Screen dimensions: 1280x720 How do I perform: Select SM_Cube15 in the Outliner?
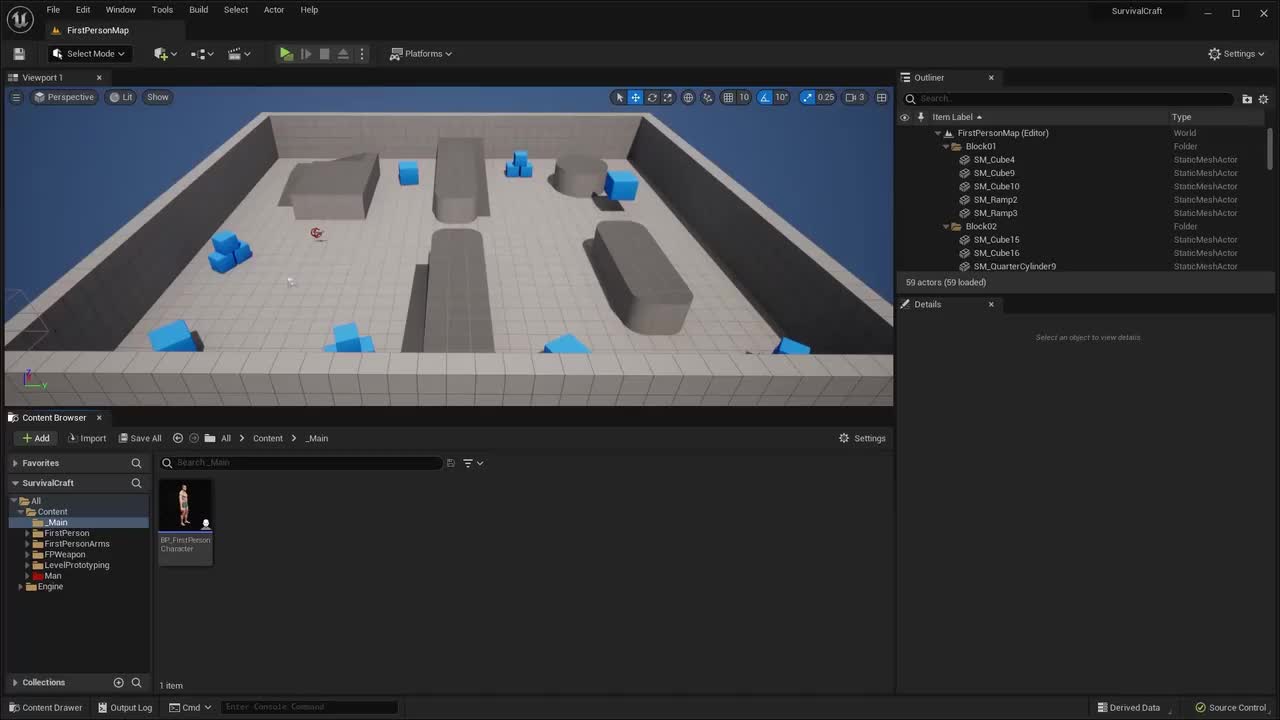click(x=996, y=240)
